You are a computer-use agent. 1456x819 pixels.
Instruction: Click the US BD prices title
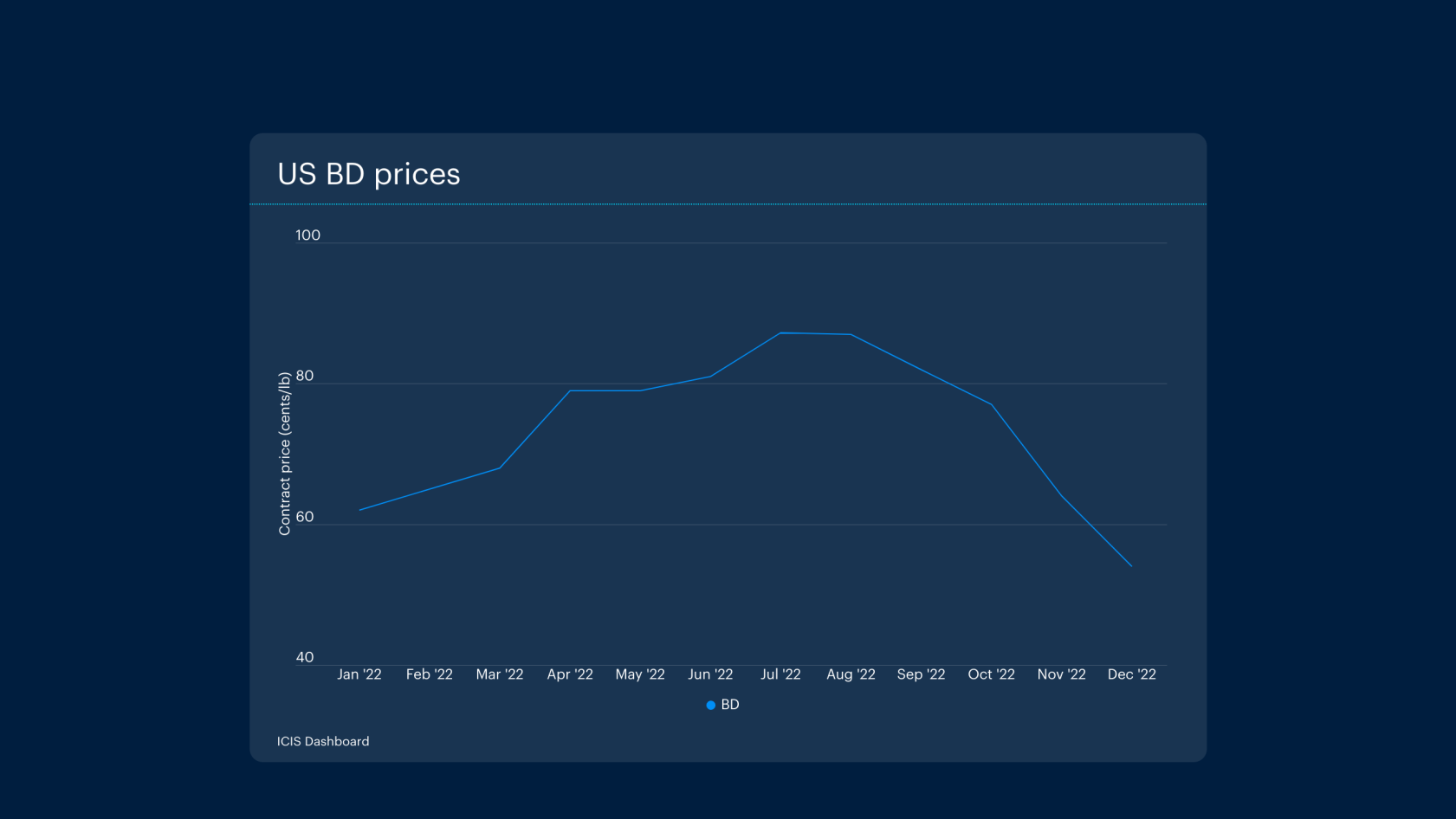[x=369, y=174]
